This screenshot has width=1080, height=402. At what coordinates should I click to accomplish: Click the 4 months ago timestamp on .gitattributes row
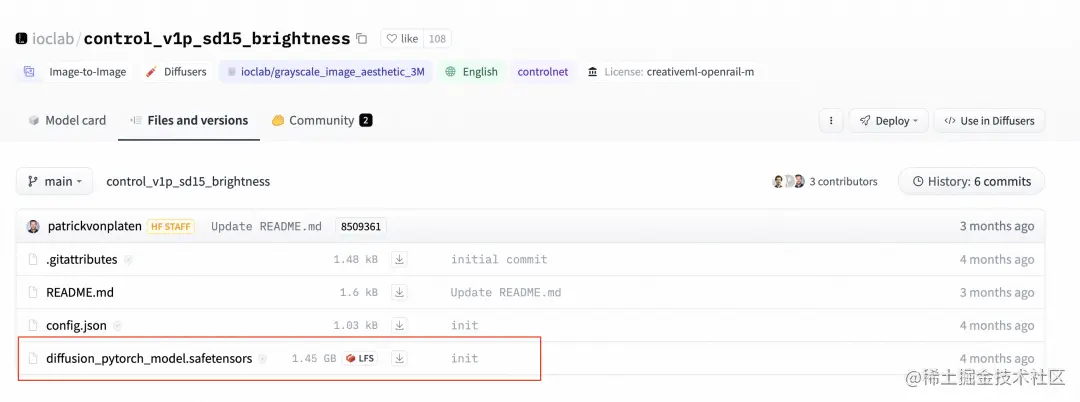click(997, 260)
